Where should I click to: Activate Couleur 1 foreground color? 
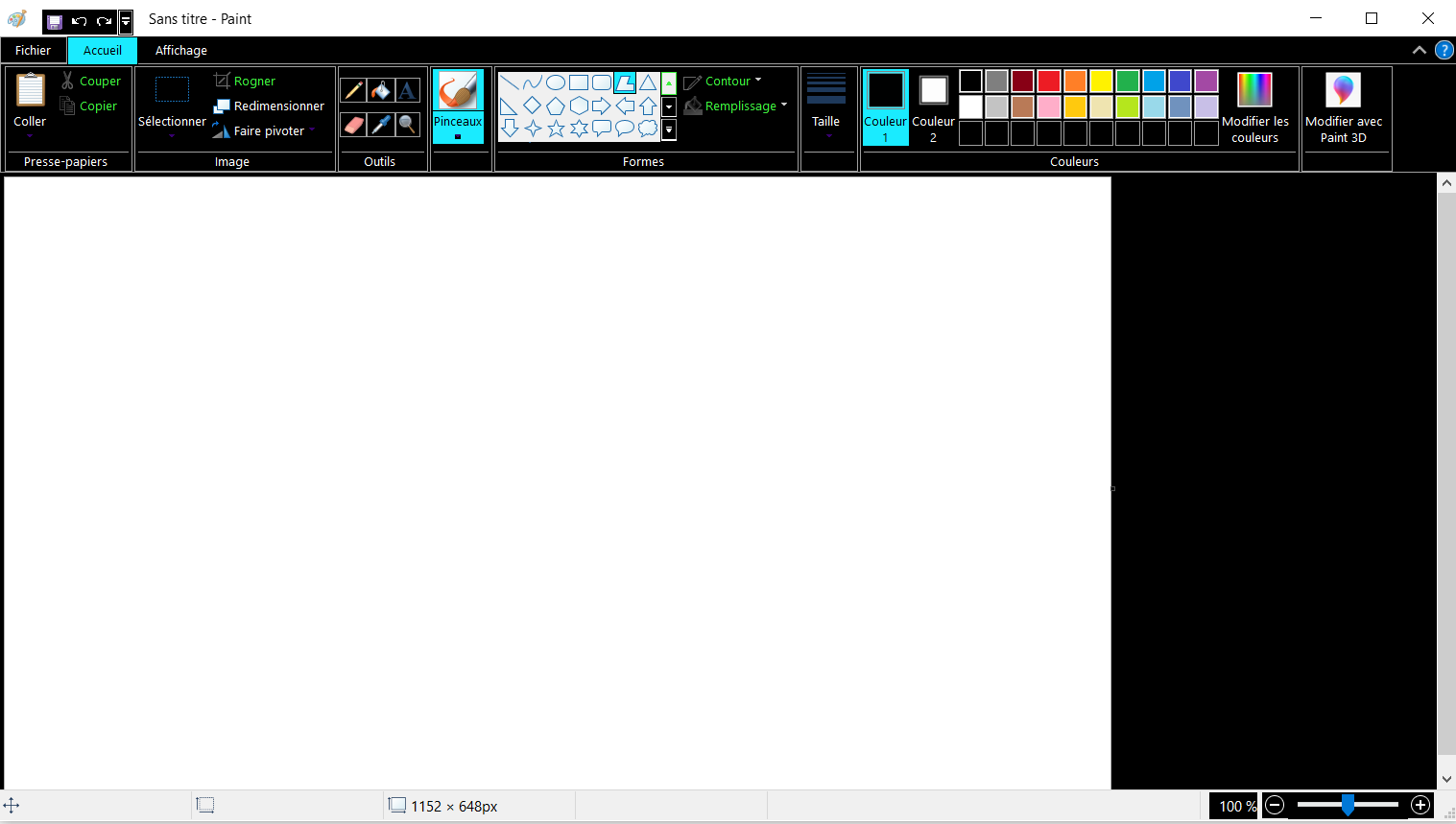[885, 107]
